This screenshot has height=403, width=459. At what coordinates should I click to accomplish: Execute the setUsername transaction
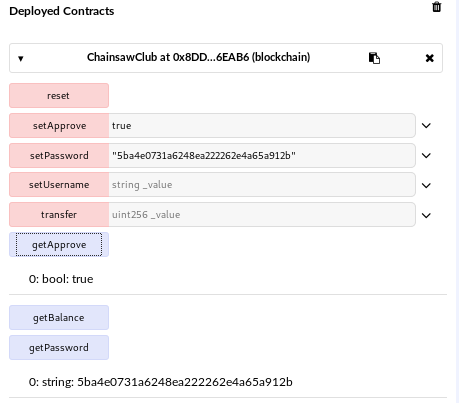(59, 185)
